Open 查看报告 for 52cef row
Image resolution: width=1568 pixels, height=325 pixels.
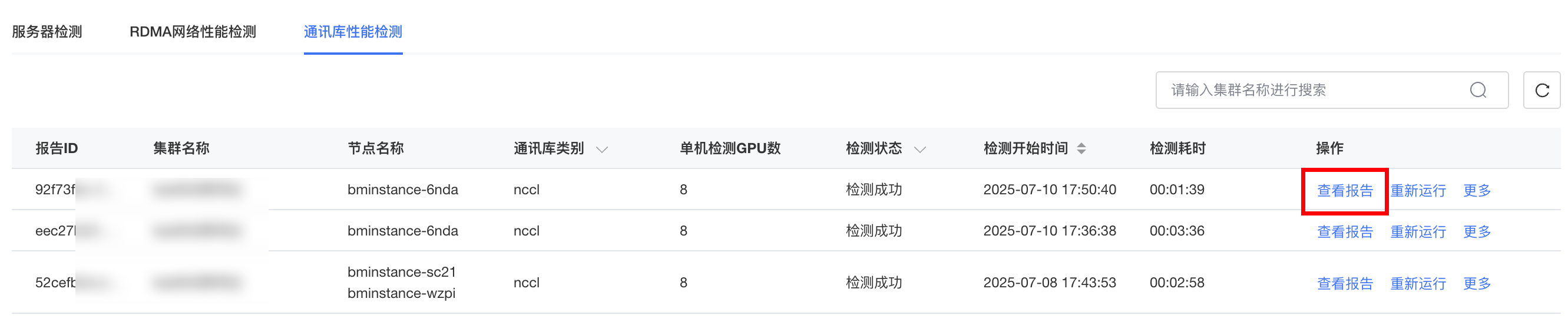click(1345, 284)
